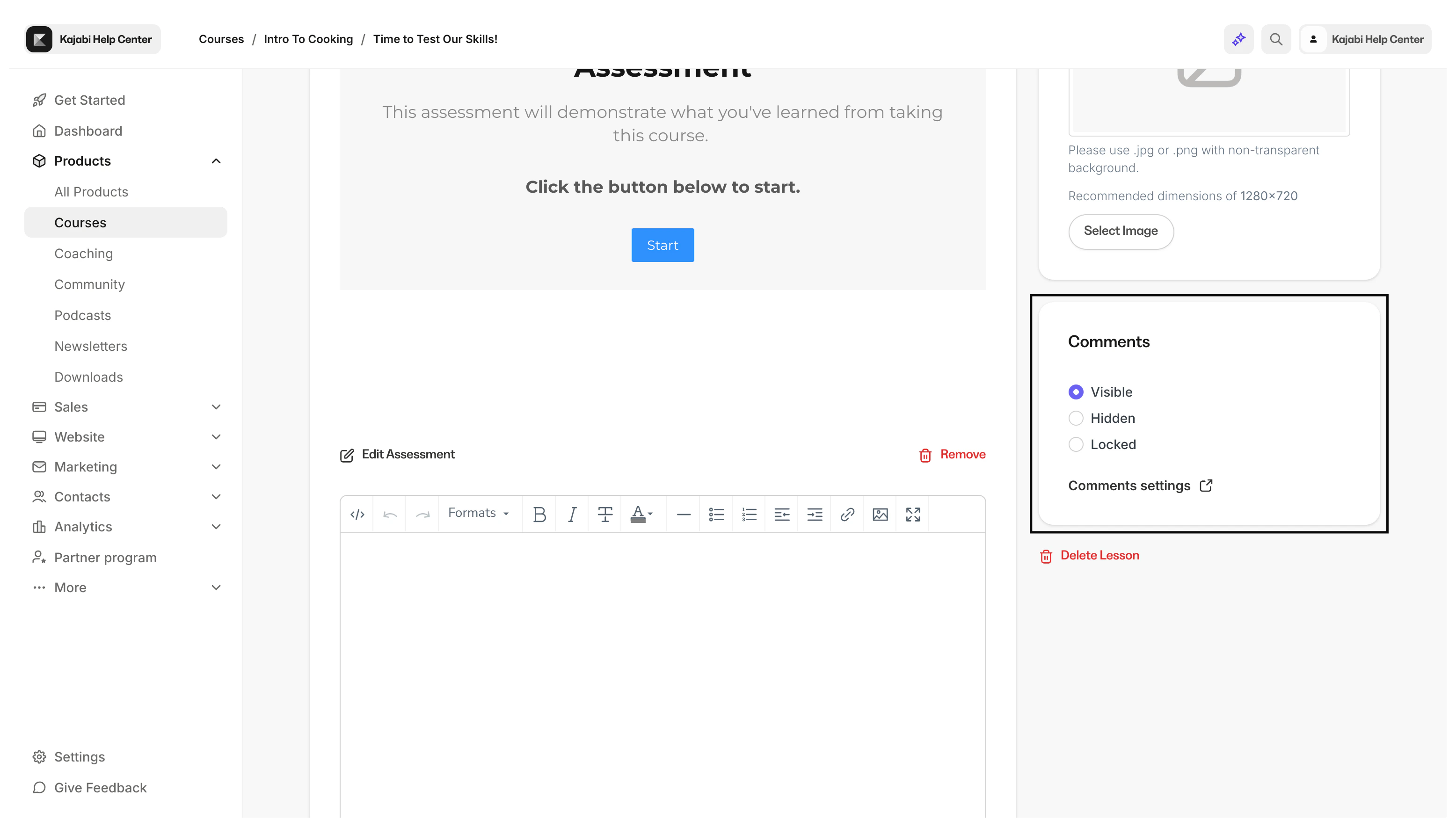Image resolution: width=1456 pixels, height=827 pixels.
Task: Toggle fullscreen editor mode
Action: 913,515
